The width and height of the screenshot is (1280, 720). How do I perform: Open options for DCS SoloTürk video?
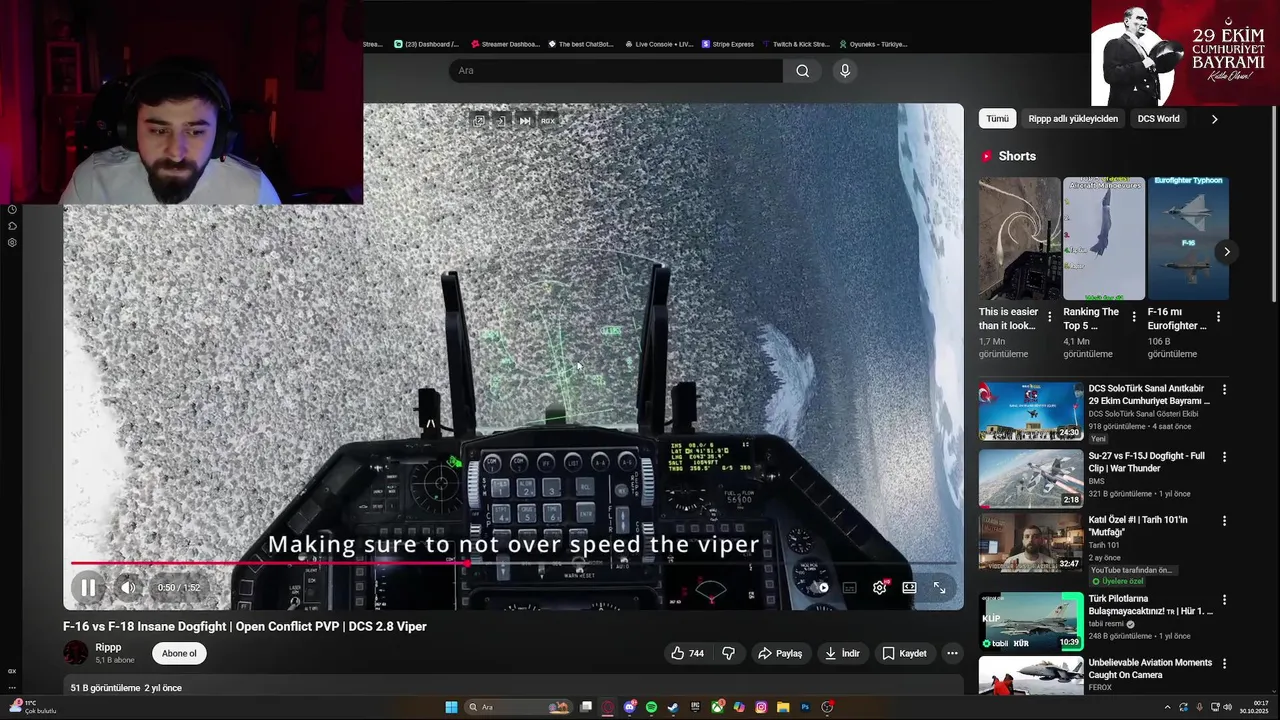[x=1224, y=390]
